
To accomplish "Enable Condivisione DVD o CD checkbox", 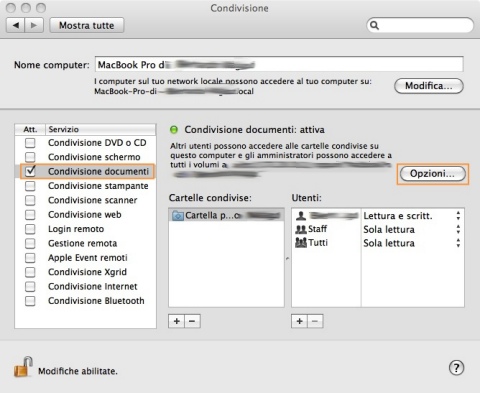I will [30, 143].
